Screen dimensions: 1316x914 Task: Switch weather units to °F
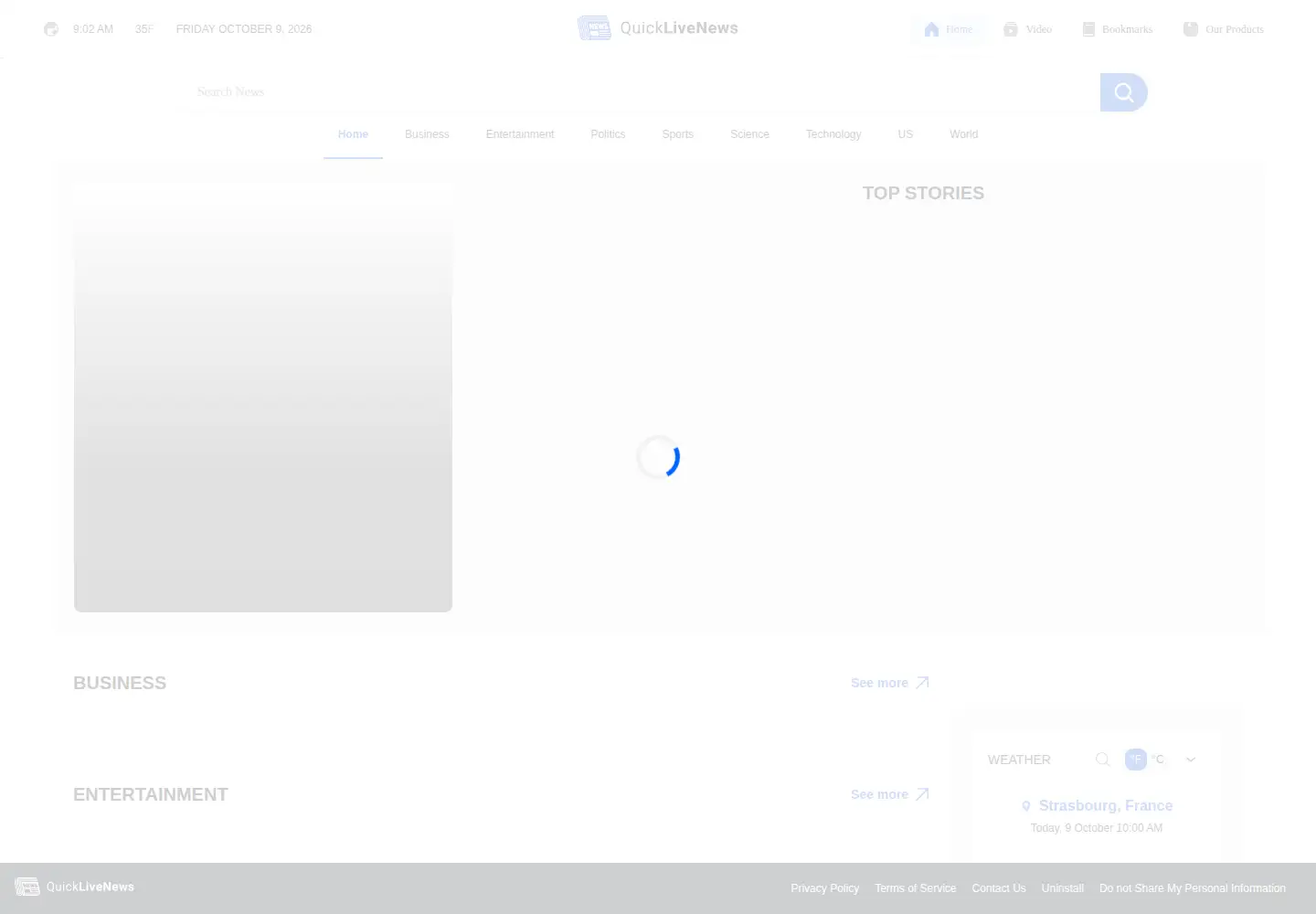click(1135, 760)
